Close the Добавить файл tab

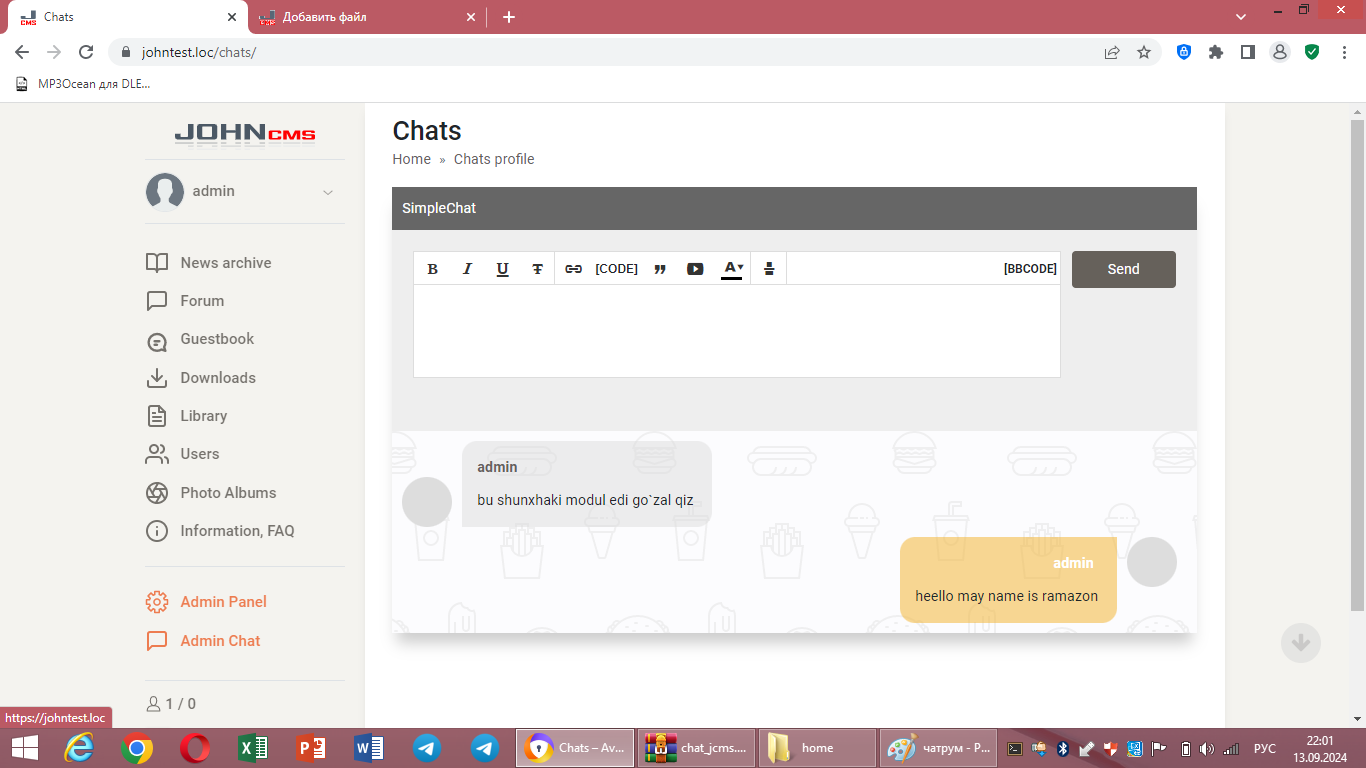[x=472, y=17]
